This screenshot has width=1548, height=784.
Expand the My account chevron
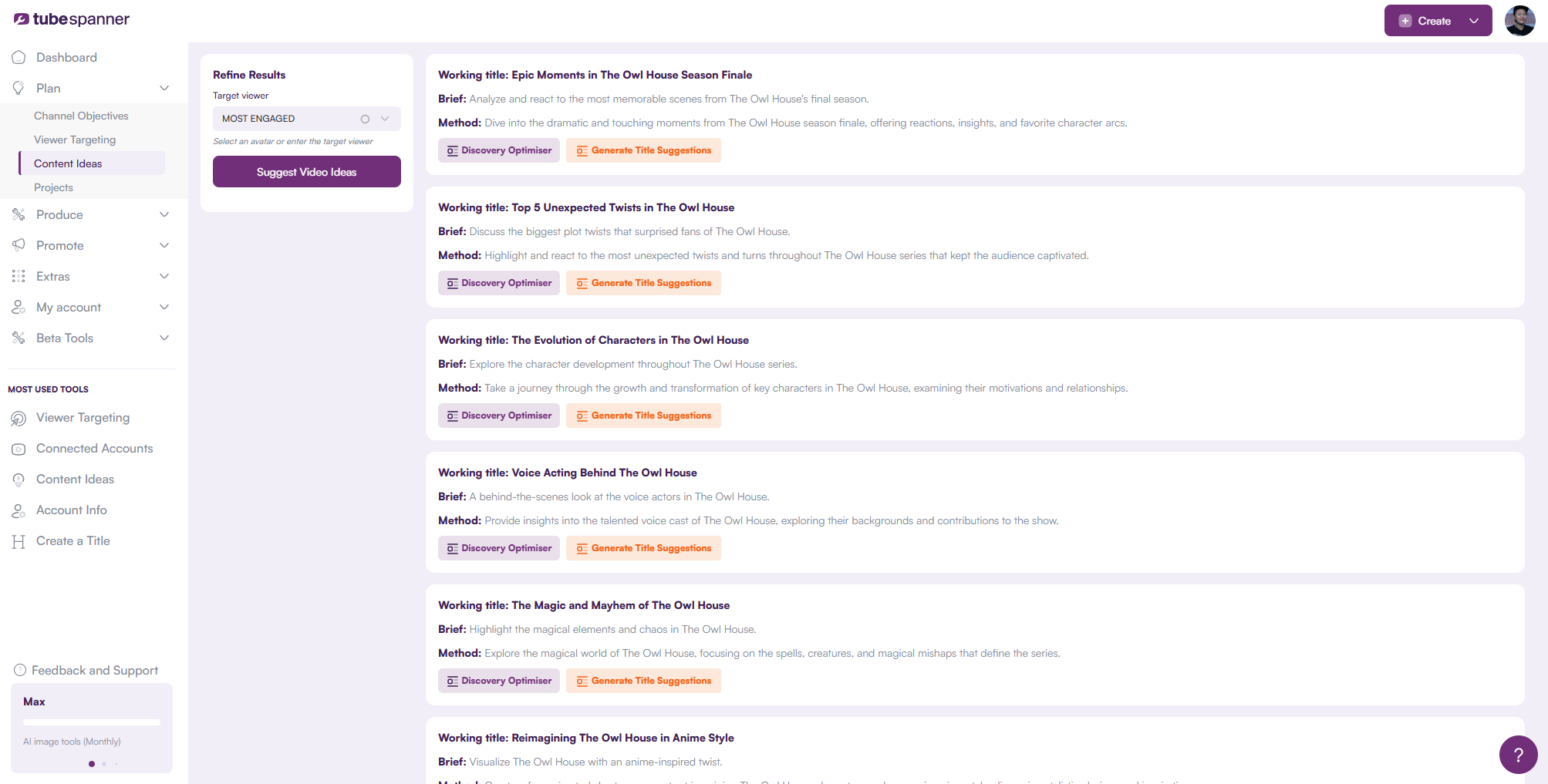pos(164,307)
